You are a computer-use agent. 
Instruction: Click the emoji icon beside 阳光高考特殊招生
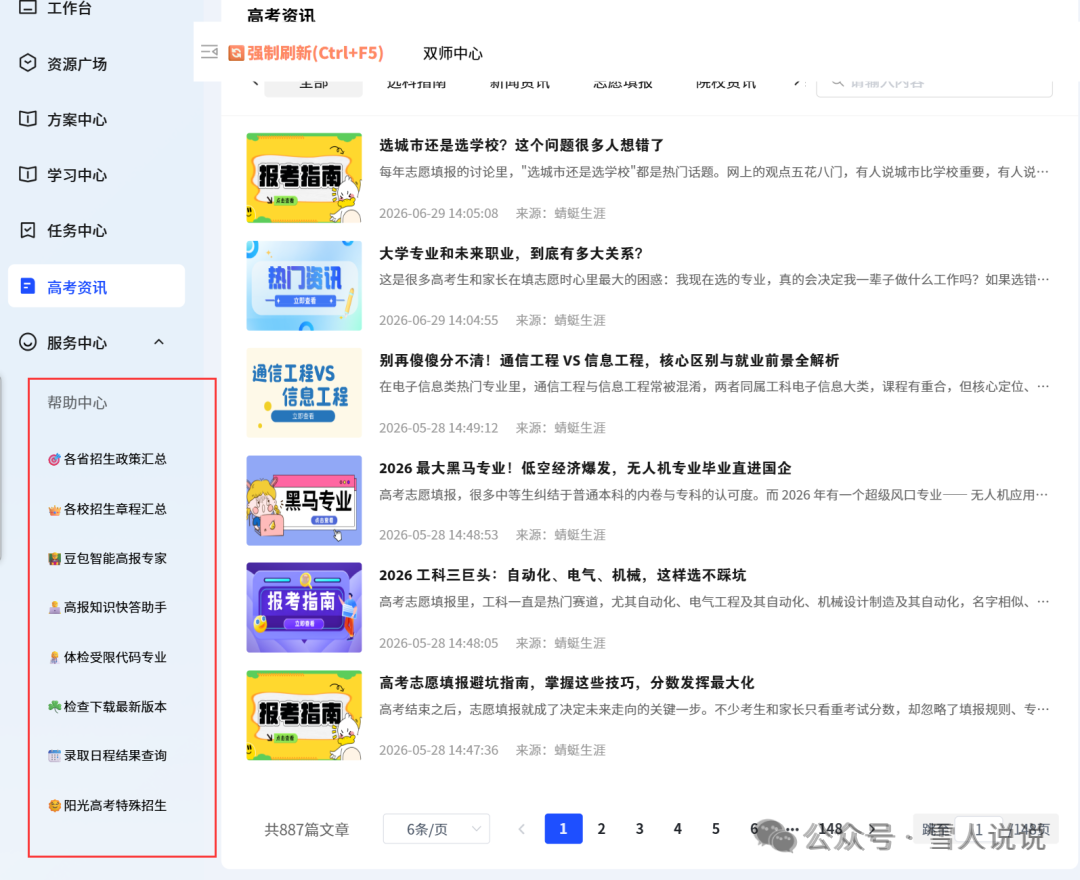[54, 806]
